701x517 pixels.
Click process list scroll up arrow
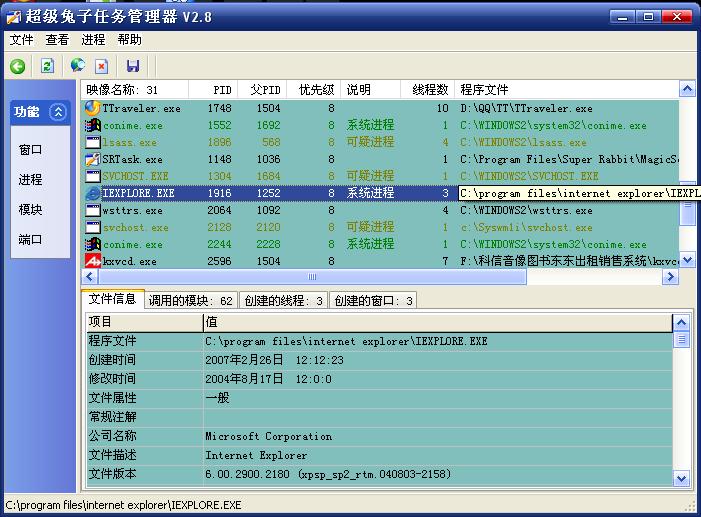point(687,89)
